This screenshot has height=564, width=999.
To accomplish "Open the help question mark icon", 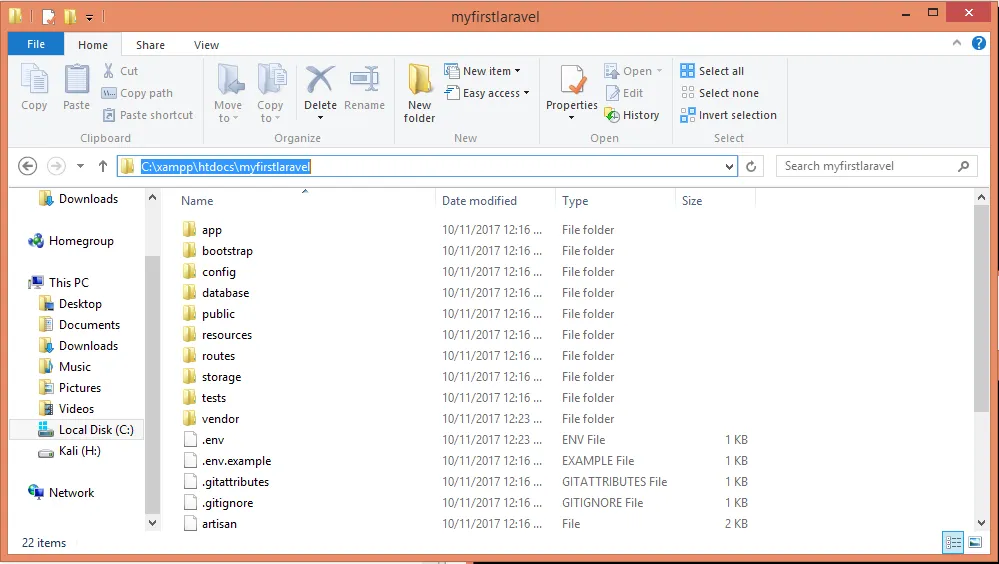I will [979, 43].
